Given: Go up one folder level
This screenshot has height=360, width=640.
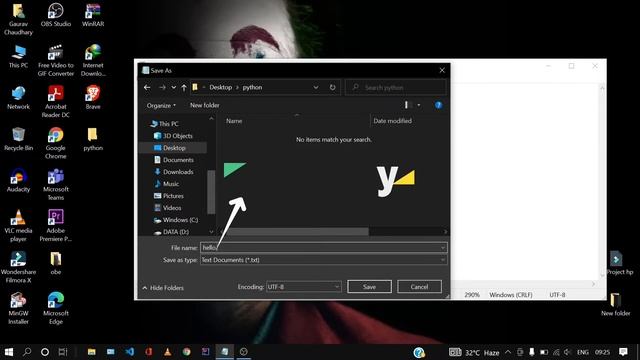Looking at the screenshot, I should click(184, 88).
